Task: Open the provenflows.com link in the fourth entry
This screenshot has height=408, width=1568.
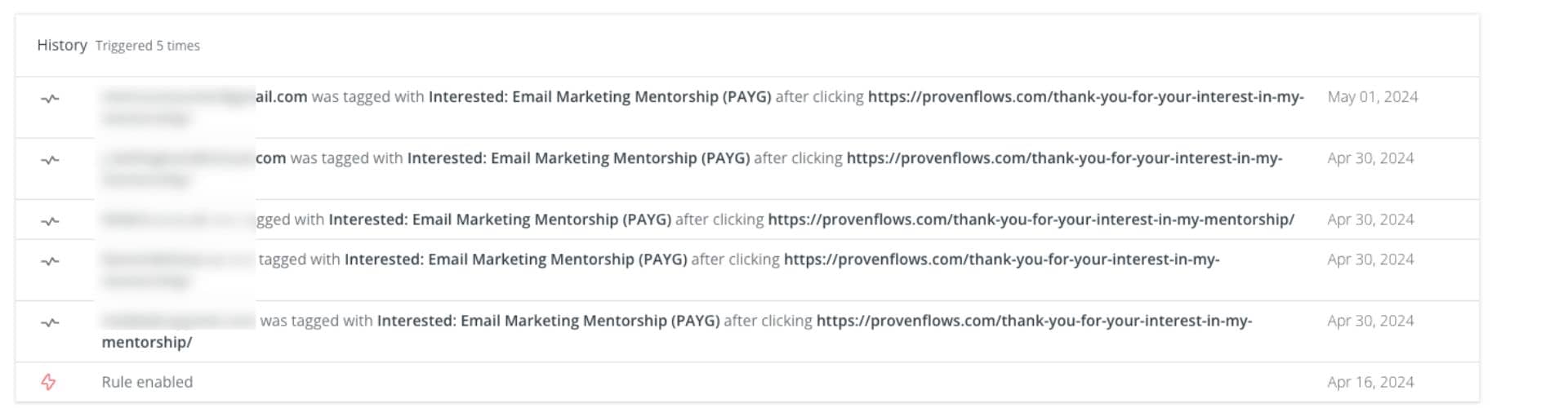Action: tap(1001, 259)
